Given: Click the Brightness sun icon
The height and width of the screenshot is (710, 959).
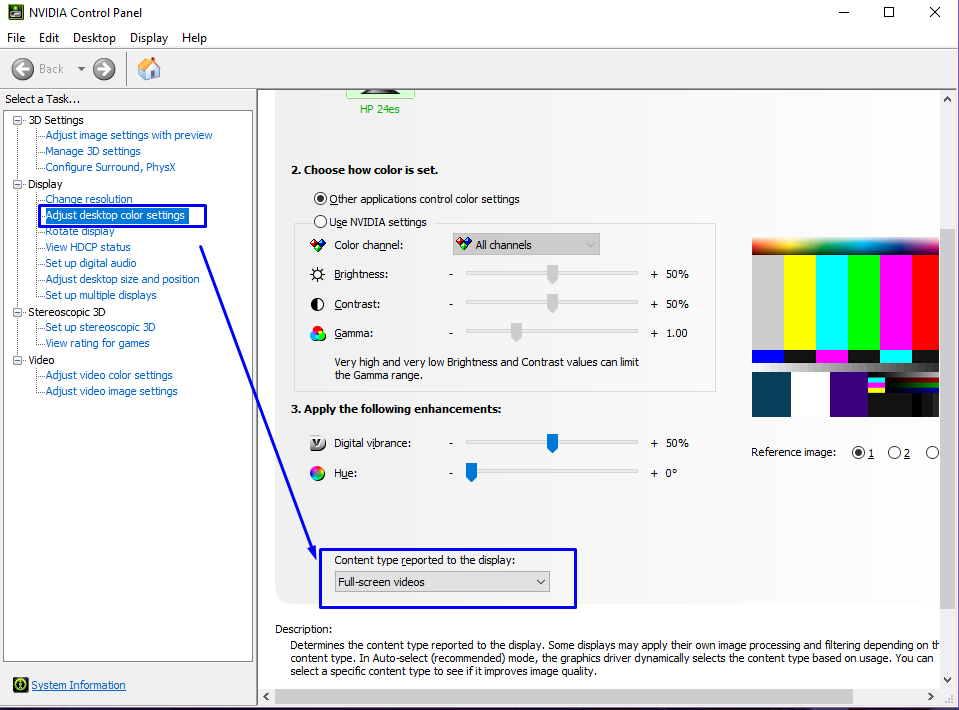Looking at the screenshot, I should pyautogui.click(x=317, y=274).
